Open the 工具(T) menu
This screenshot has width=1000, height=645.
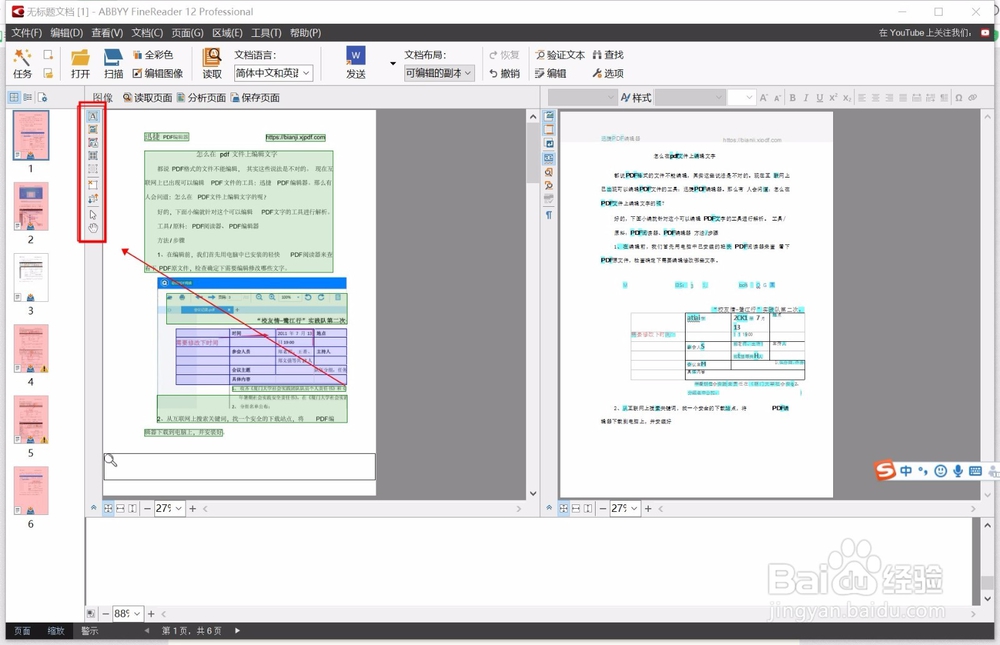[266, 33]
